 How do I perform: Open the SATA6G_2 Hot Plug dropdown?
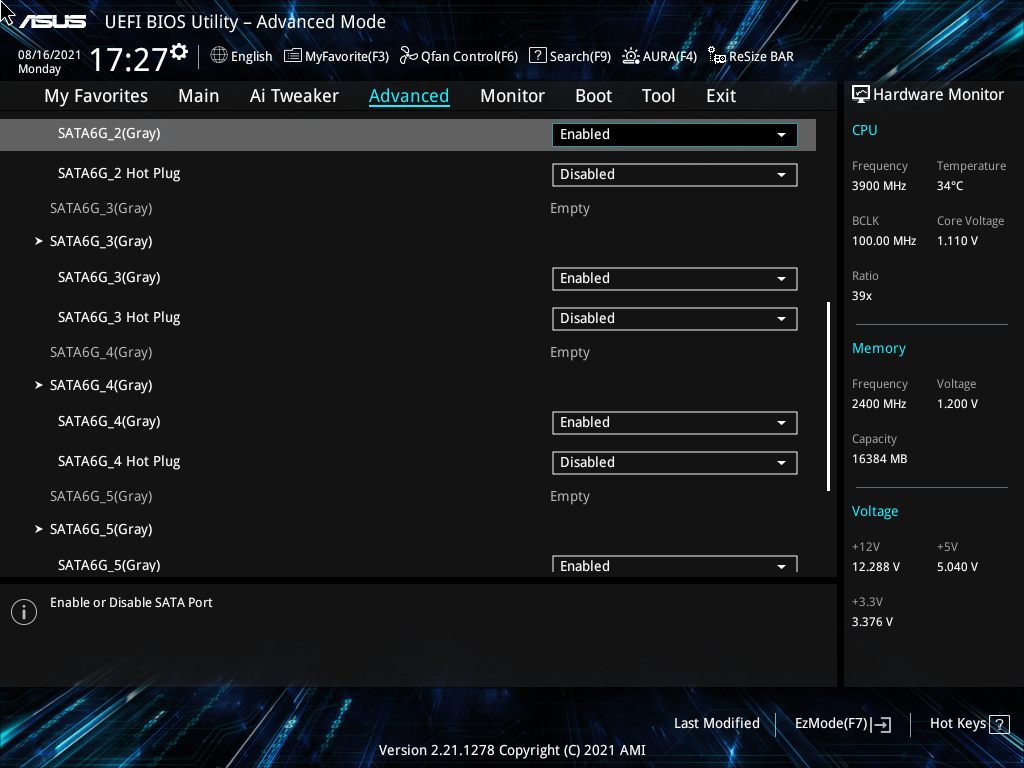675,174
